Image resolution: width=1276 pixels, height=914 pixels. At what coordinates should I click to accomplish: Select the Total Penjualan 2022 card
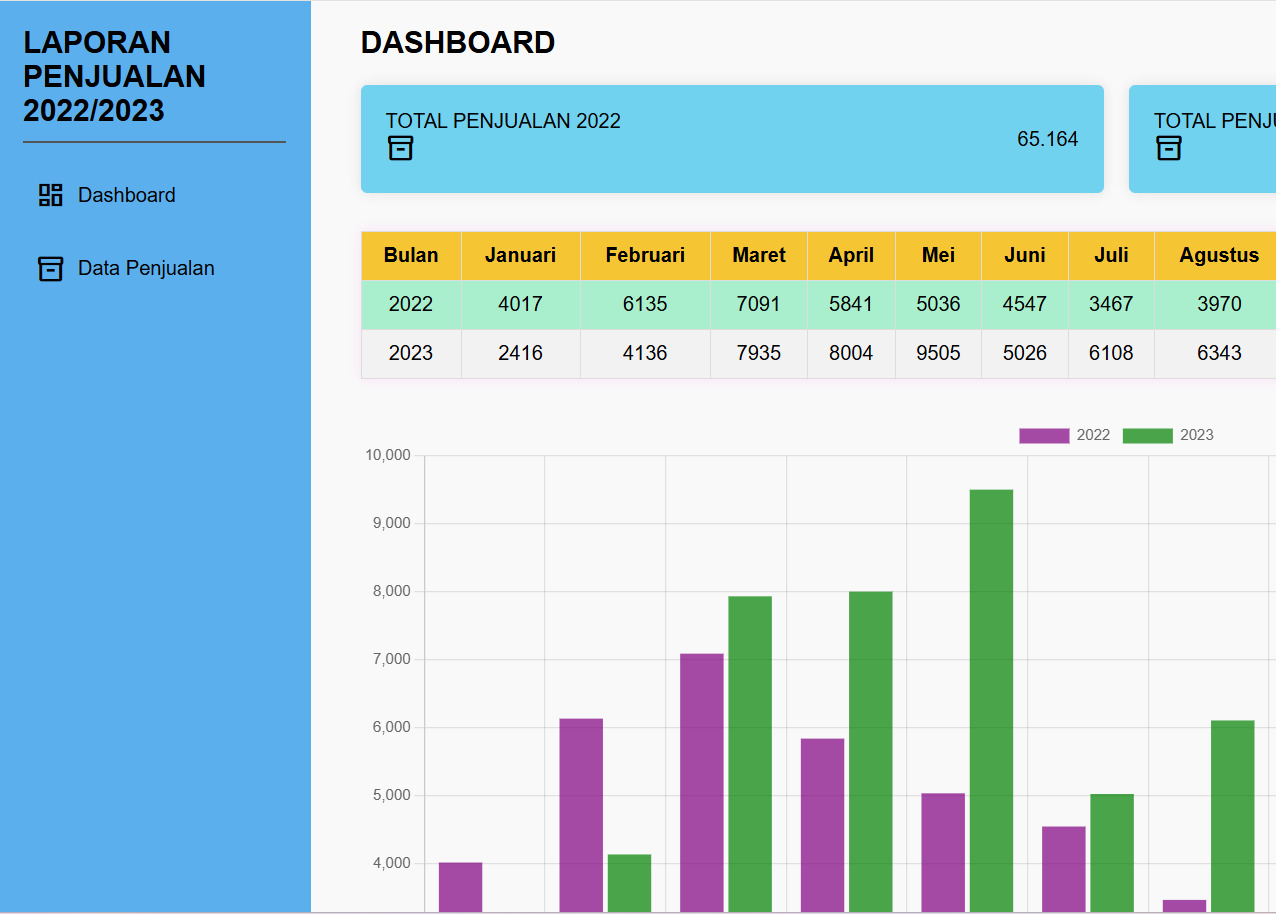point(732,139)
